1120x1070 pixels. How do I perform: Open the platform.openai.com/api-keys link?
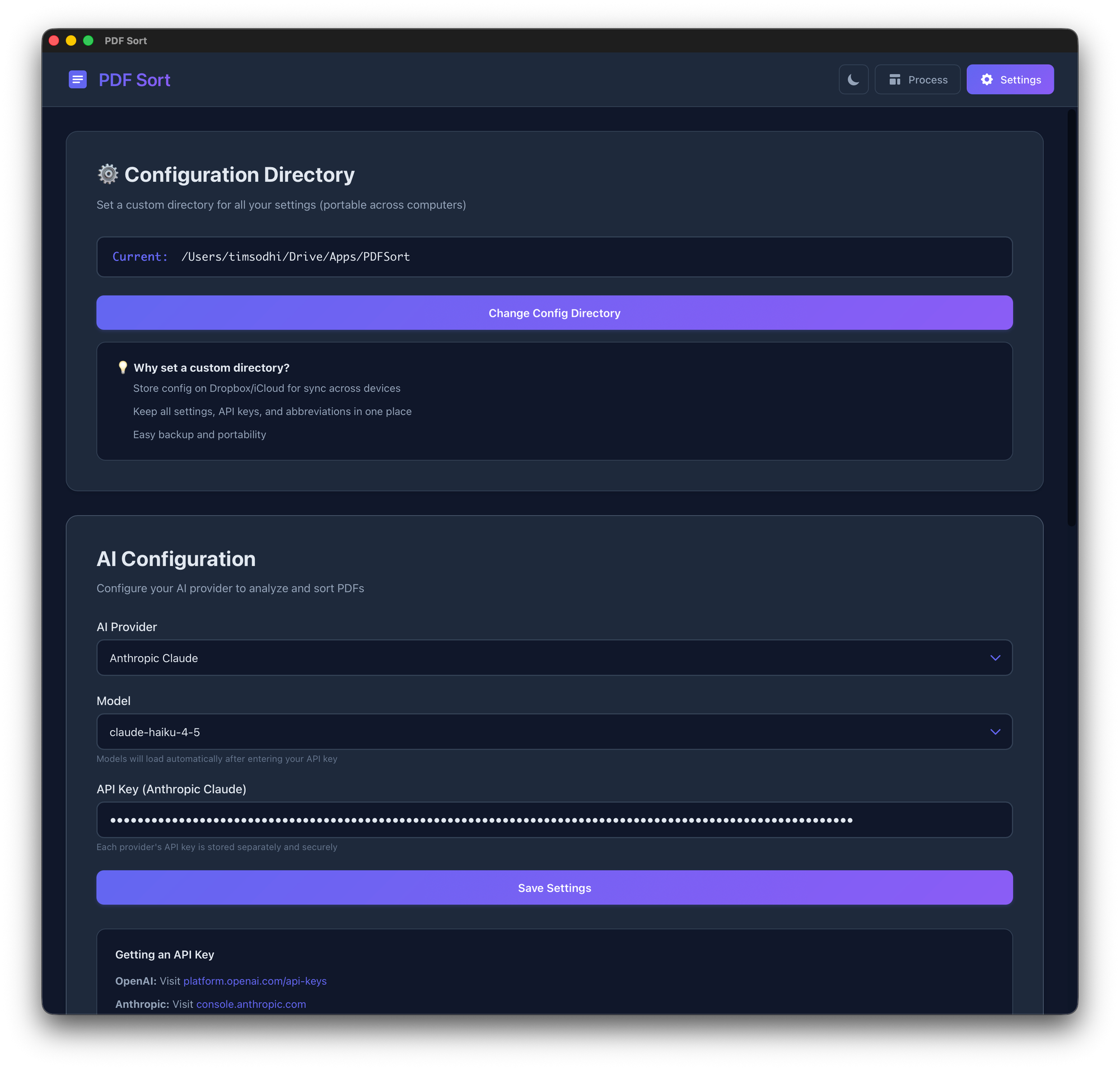click(x=254, y=980)
